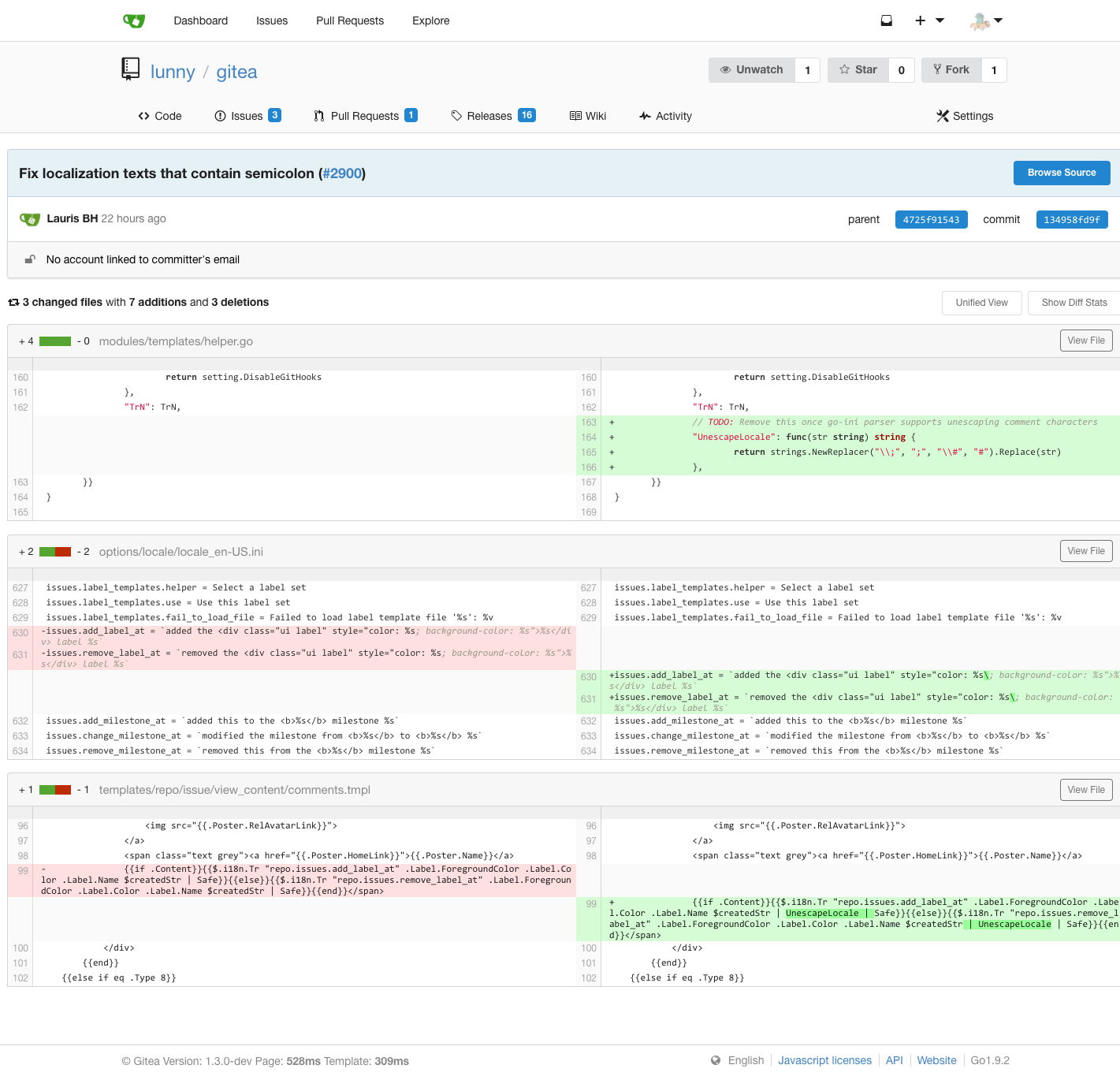Image resolution: width=1120 pixels, height=1076 pixels.
Task: Click the Gitea logo in the navbar
Action: pos(134,20)
